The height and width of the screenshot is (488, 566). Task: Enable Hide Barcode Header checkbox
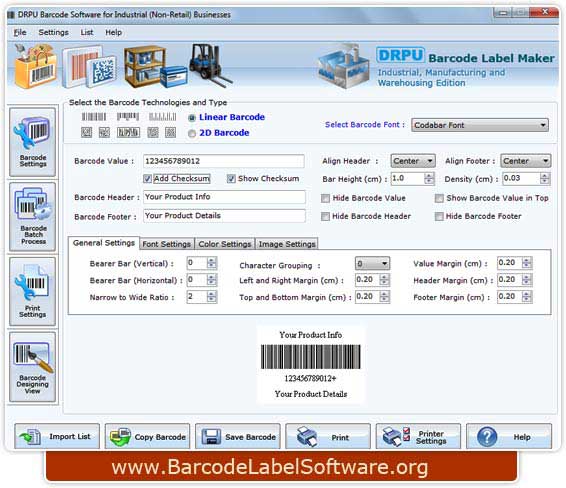point(325,216)
